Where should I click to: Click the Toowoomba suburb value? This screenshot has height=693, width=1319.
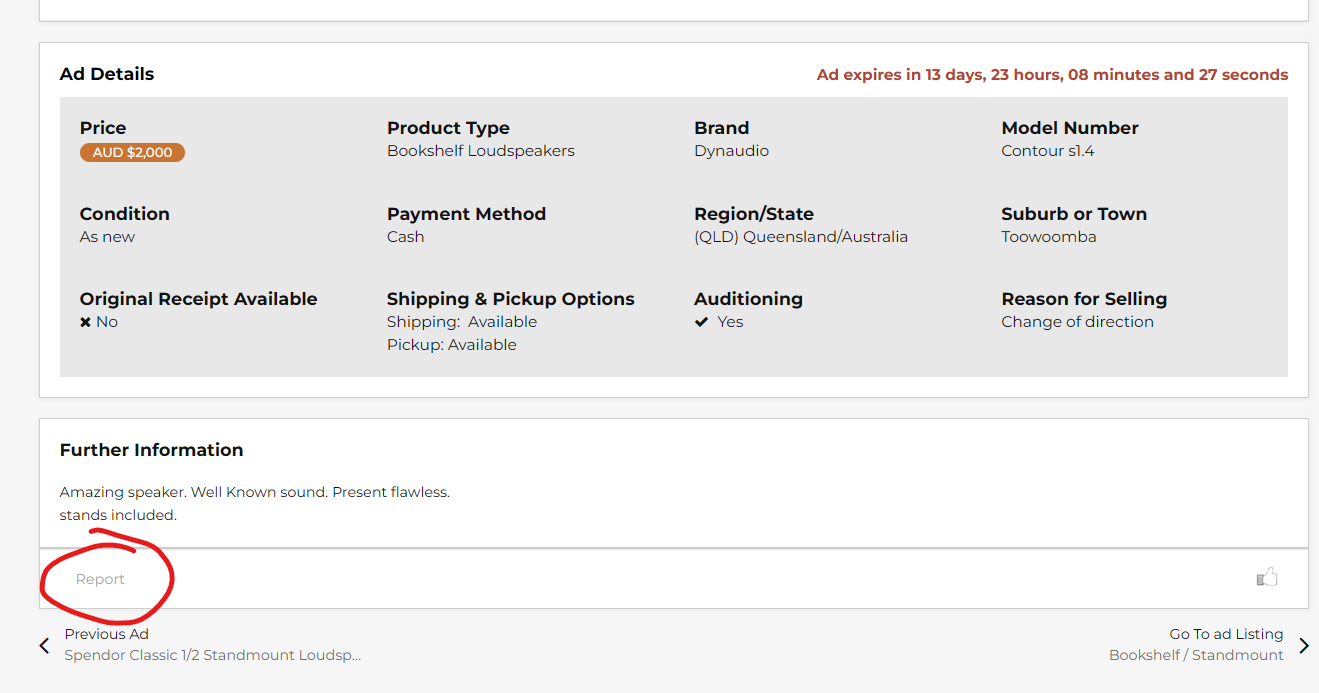click(x=1048, y=237)
